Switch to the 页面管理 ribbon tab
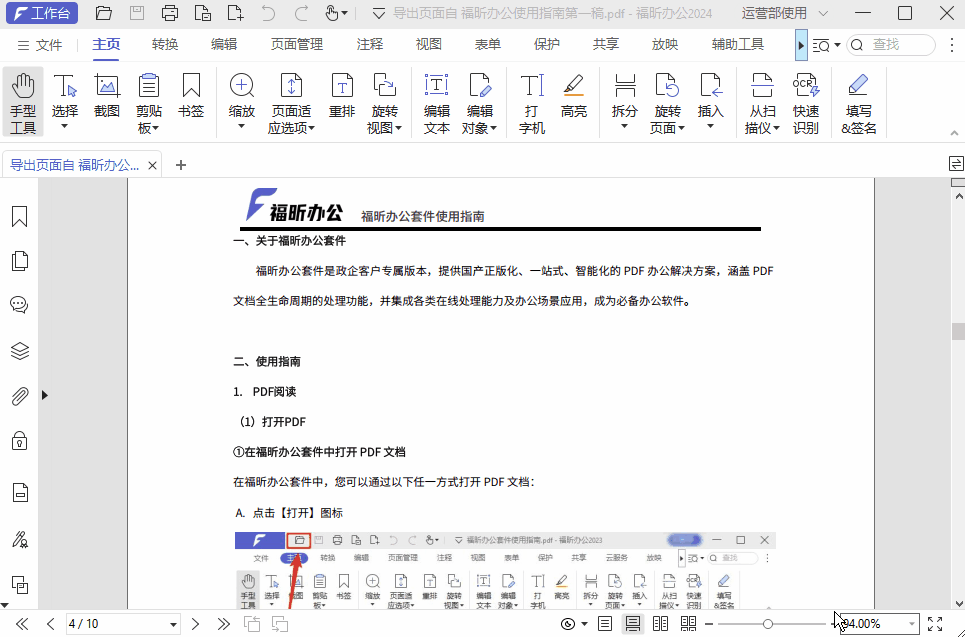Image resolution: width=965 pixels, height=637 pixels. click(296, 44)
